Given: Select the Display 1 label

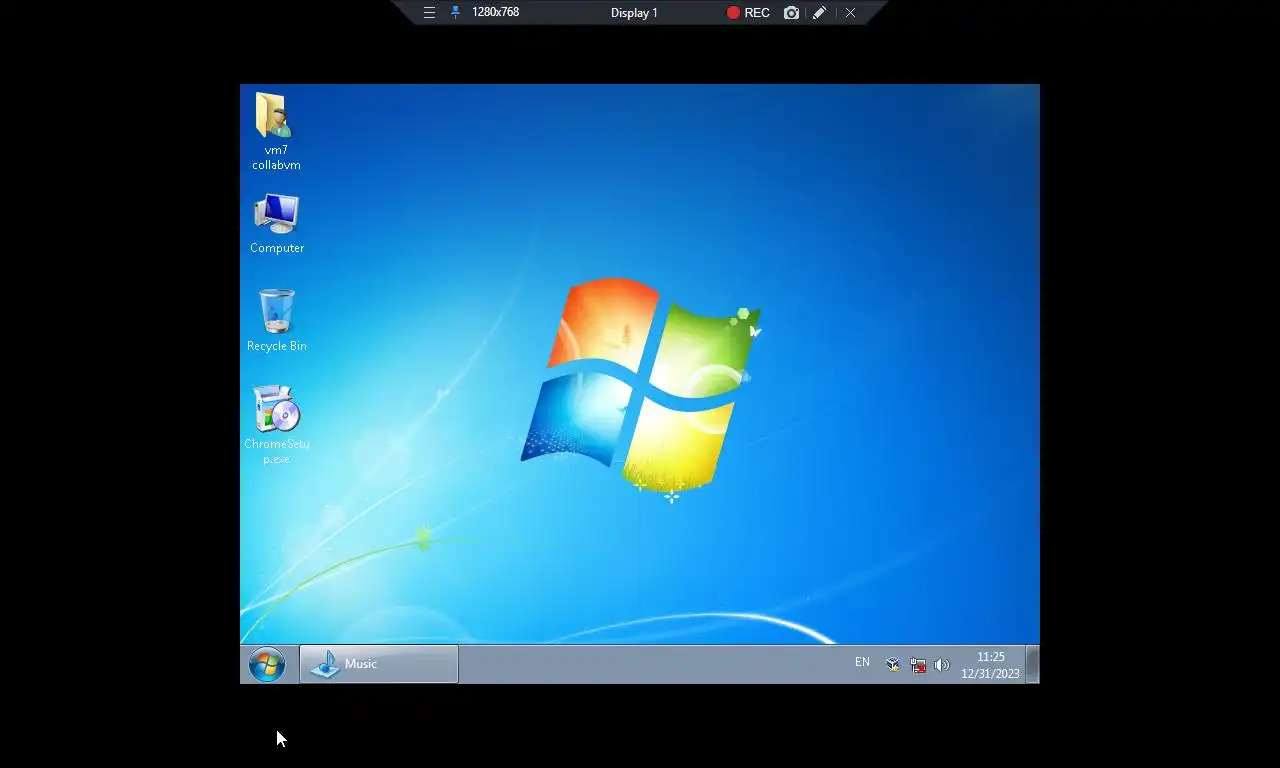Looking at the screenshot, I should click(x=634, y=13).
